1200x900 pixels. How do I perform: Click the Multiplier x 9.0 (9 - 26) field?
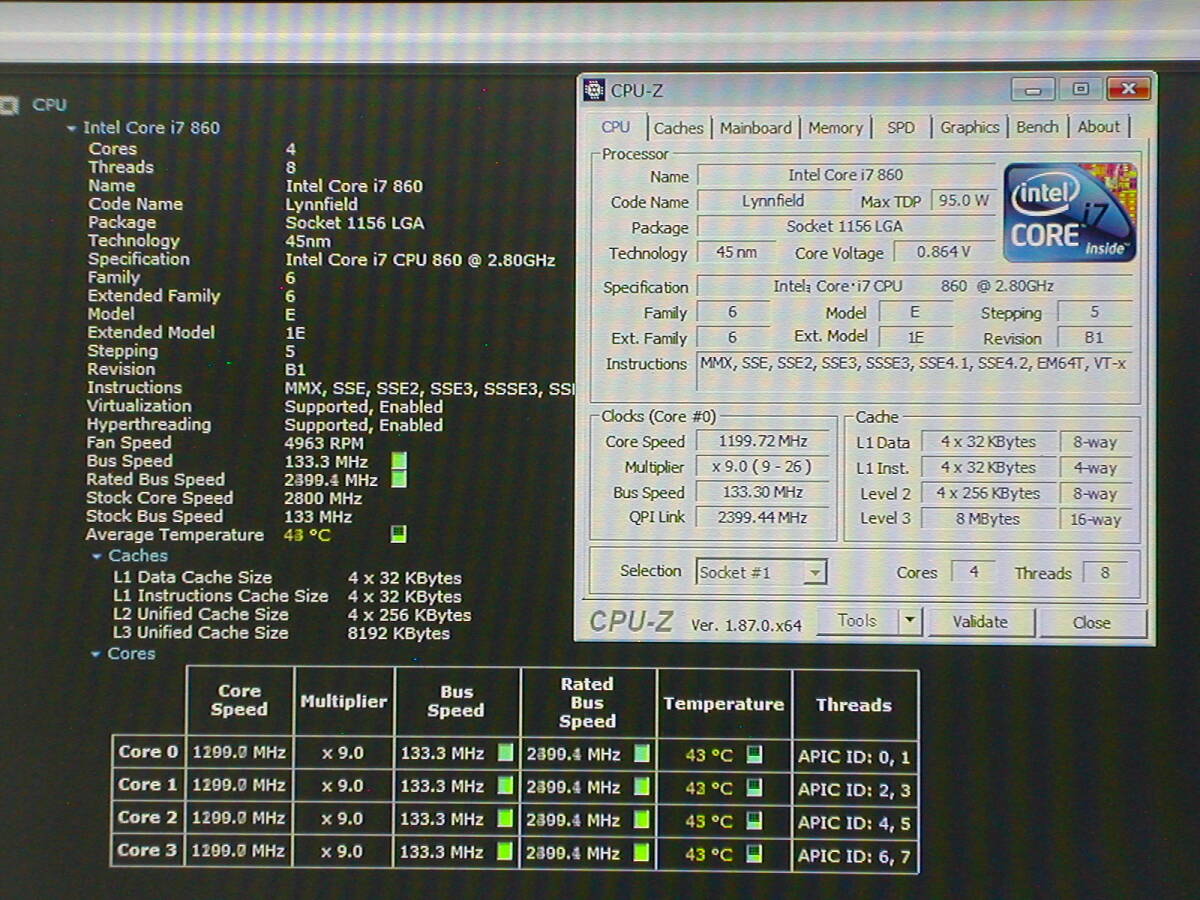pyautogui.click(x=763, y=467)
